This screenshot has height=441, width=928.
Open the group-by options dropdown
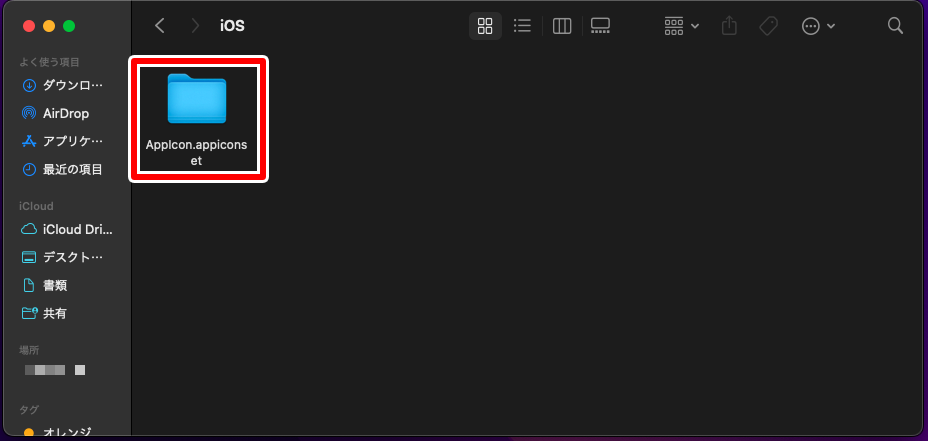tap(682, 26)
